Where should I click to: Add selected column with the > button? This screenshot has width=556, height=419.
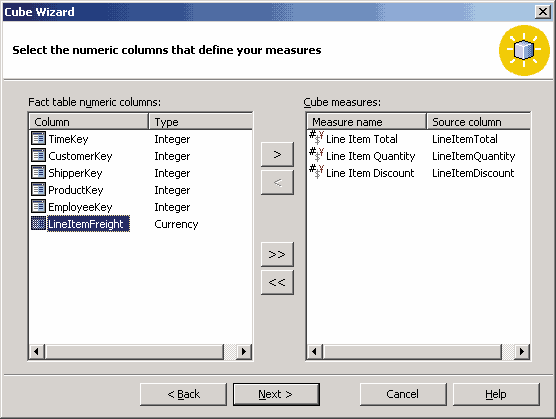277,155
